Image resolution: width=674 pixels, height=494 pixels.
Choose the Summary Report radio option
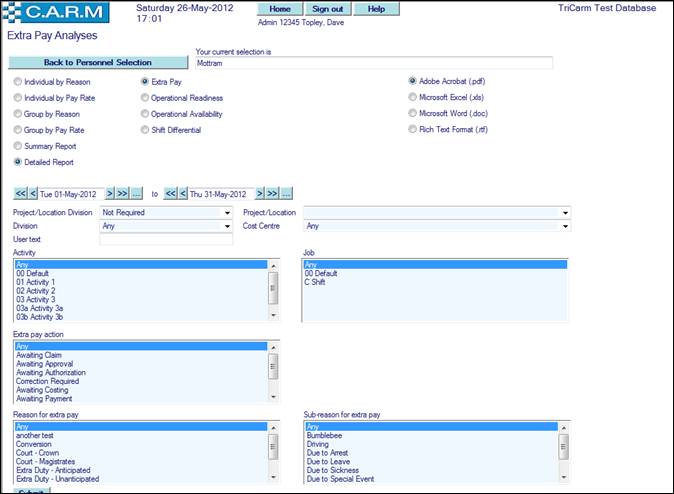pos(17,146)
